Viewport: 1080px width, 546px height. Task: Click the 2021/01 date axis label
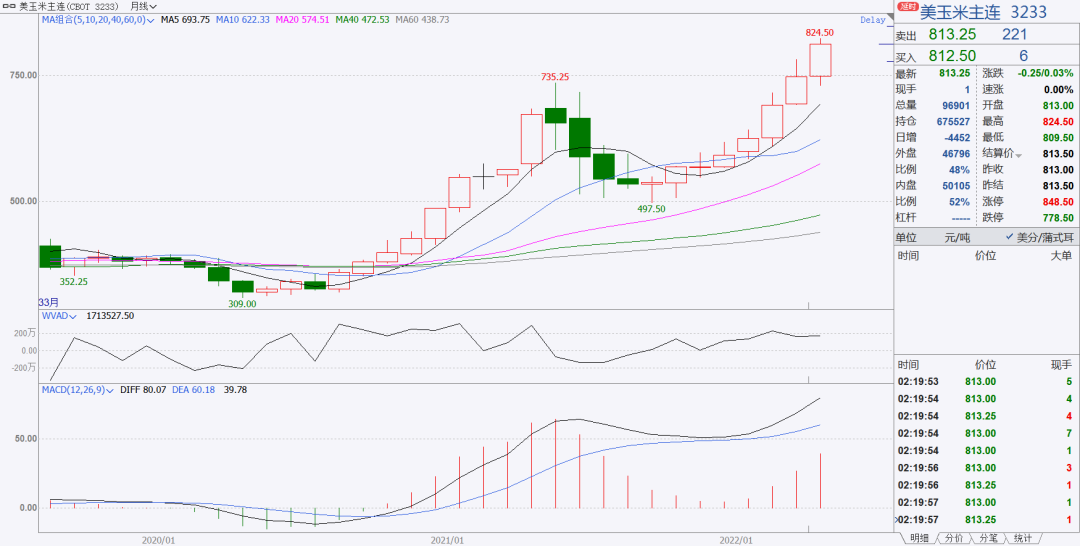pos(446,540)
